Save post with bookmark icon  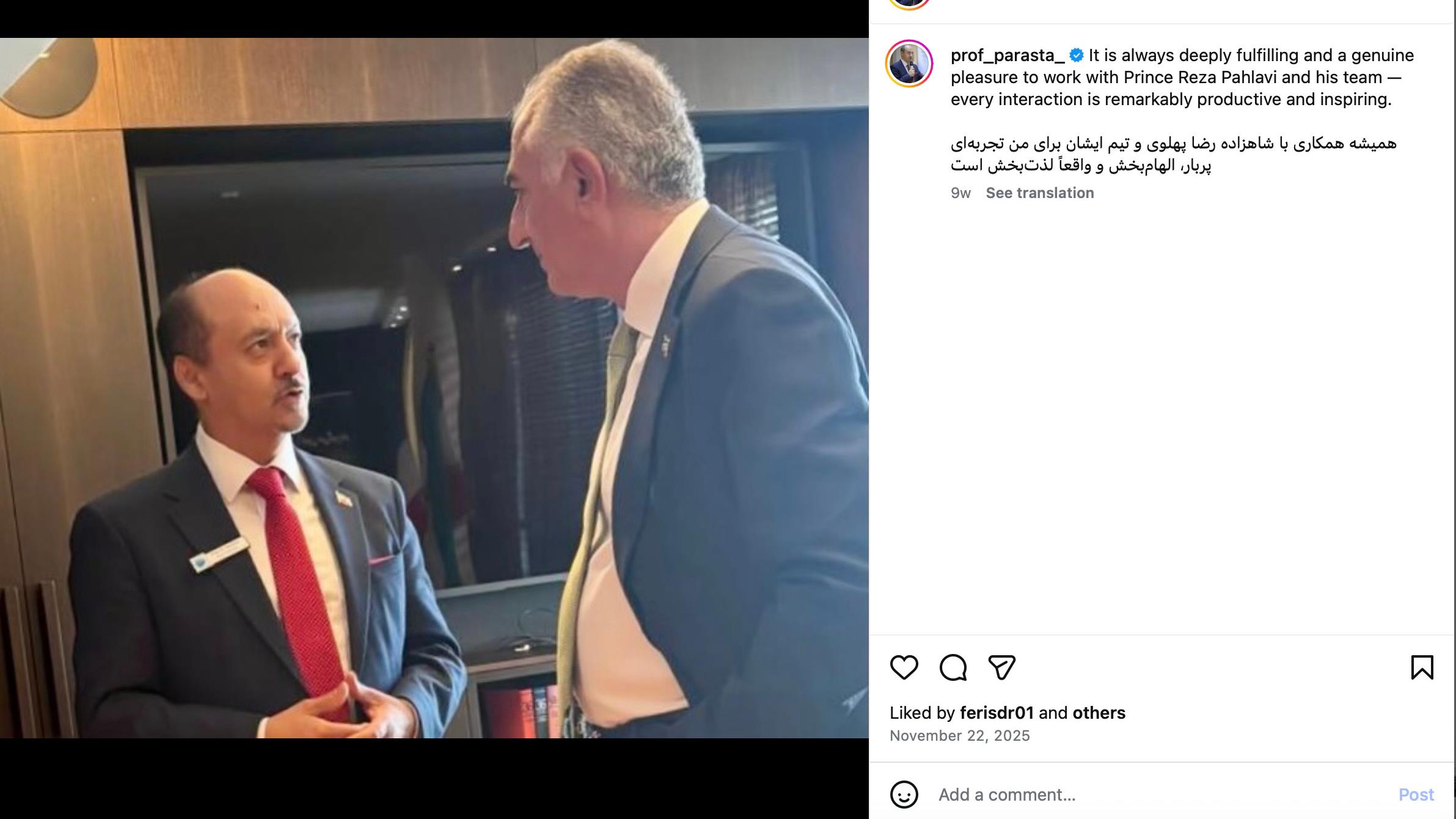(x=1422, y=667)
